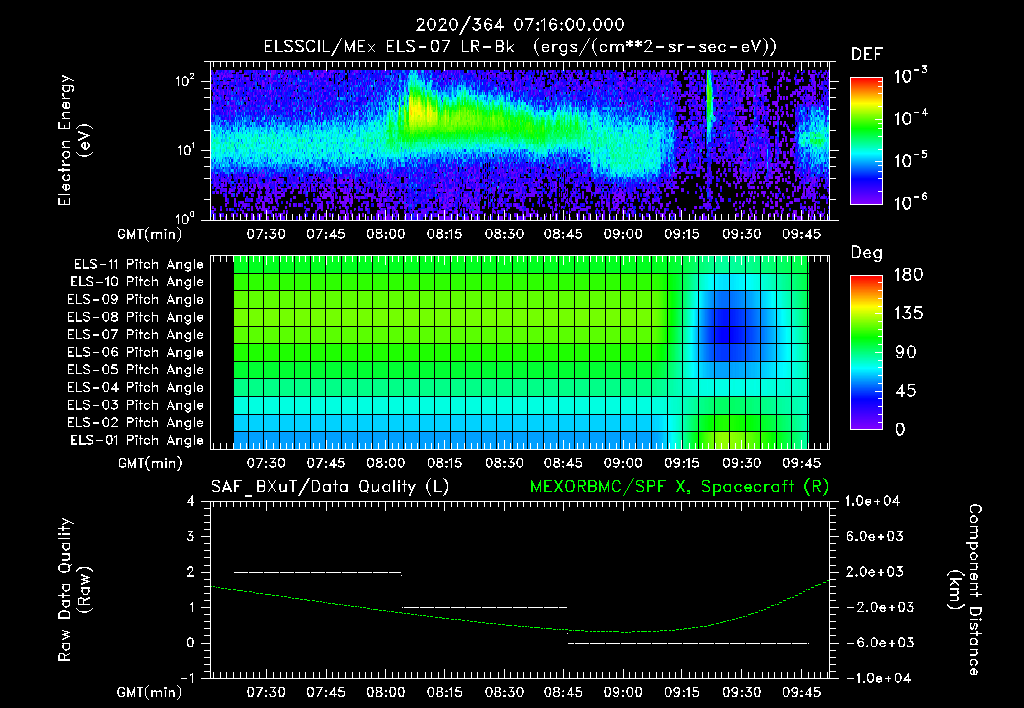
Task: Click the 10^2 energy axis tick label
Action: (185, 81)
